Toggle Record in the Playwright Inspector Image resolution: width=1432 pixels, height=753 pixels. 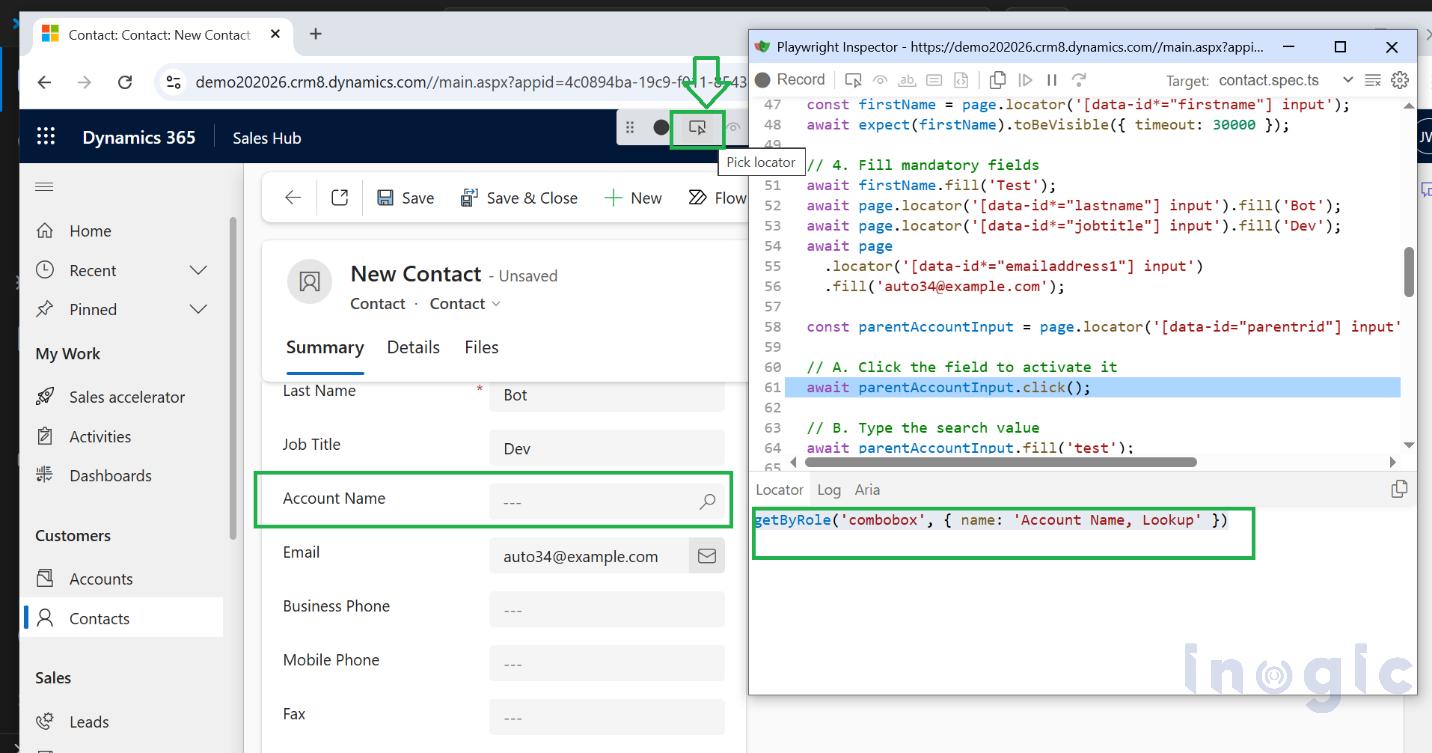tap(791, 79)
